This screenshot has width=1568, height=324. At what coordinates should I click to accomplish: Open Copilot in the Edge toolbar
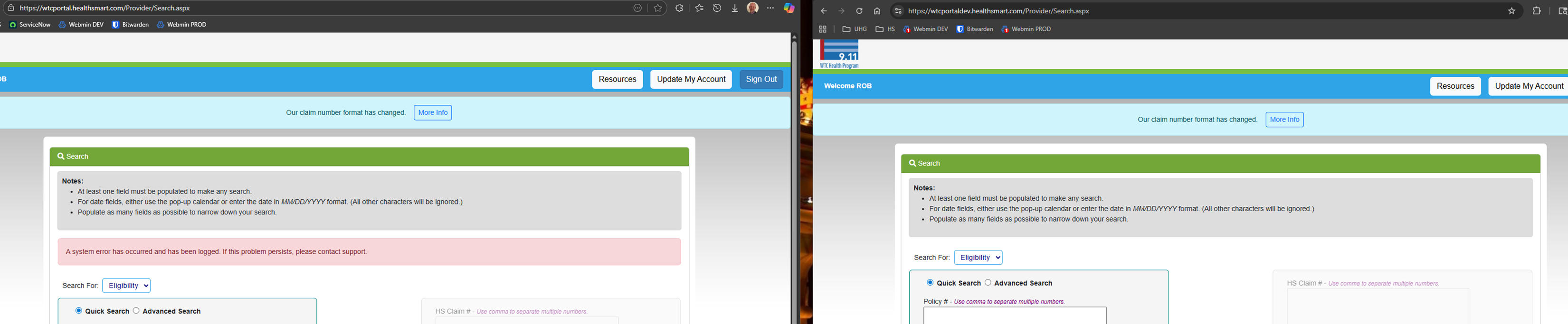click(789, 9)
